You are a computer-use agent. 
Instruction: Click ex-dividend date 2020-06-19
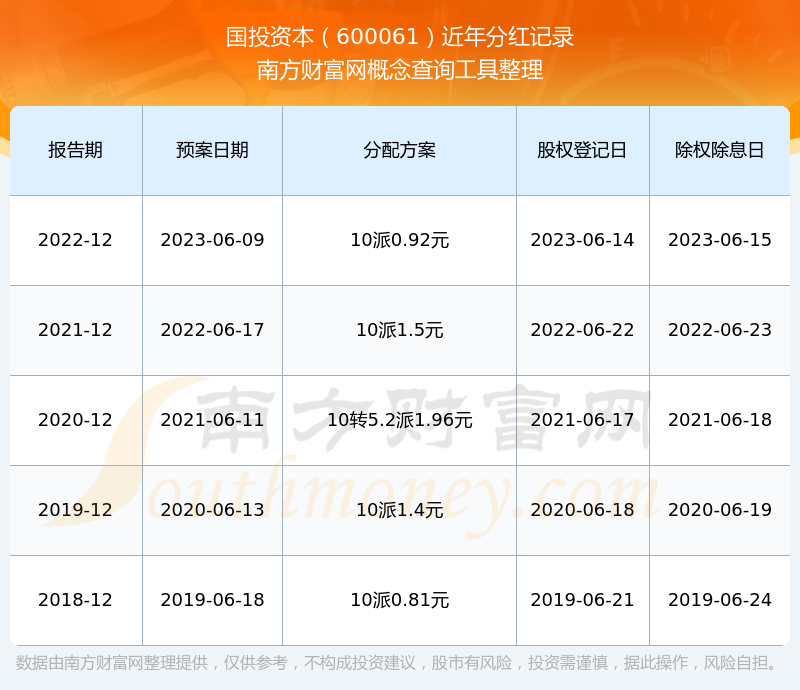[719, 509]
